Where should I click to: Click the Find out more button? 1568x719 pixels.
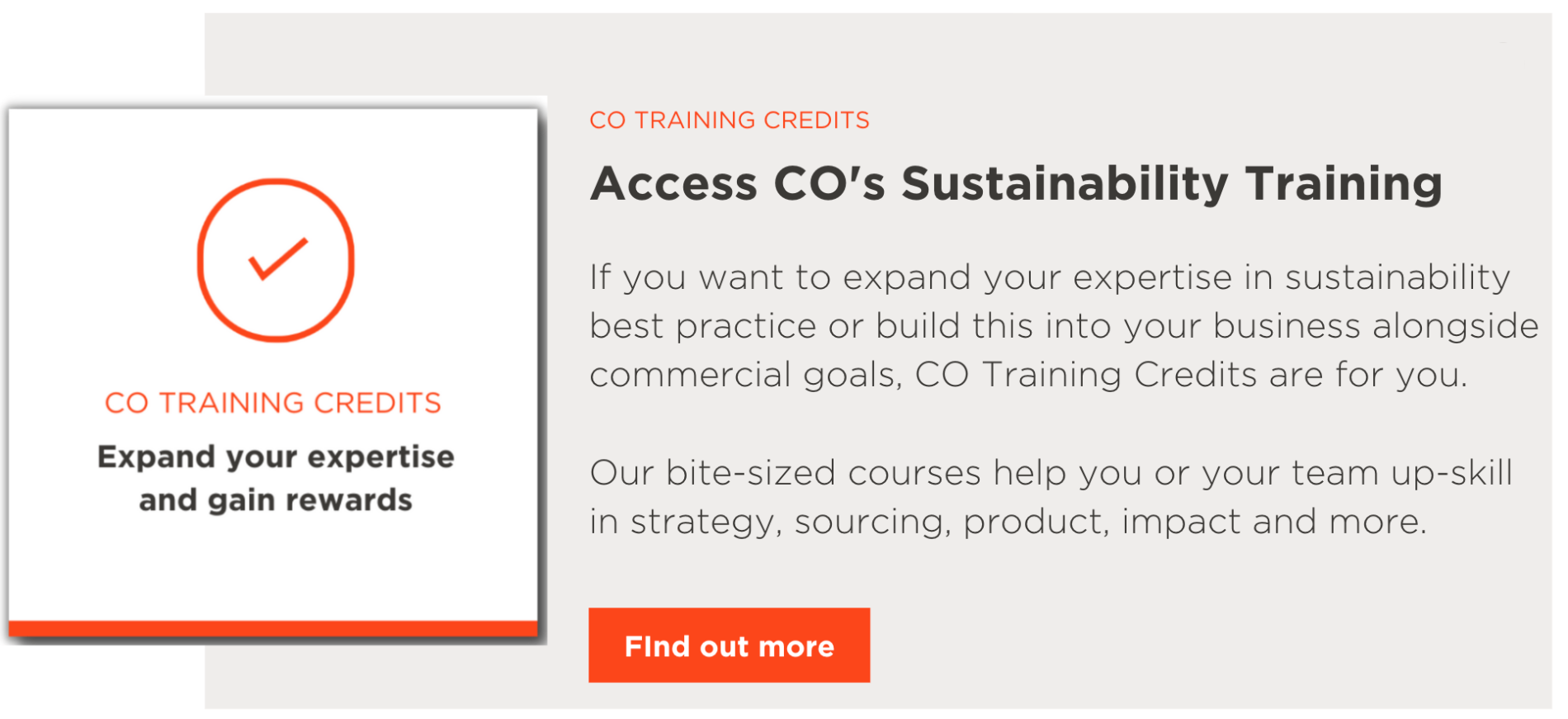(729, 645)
